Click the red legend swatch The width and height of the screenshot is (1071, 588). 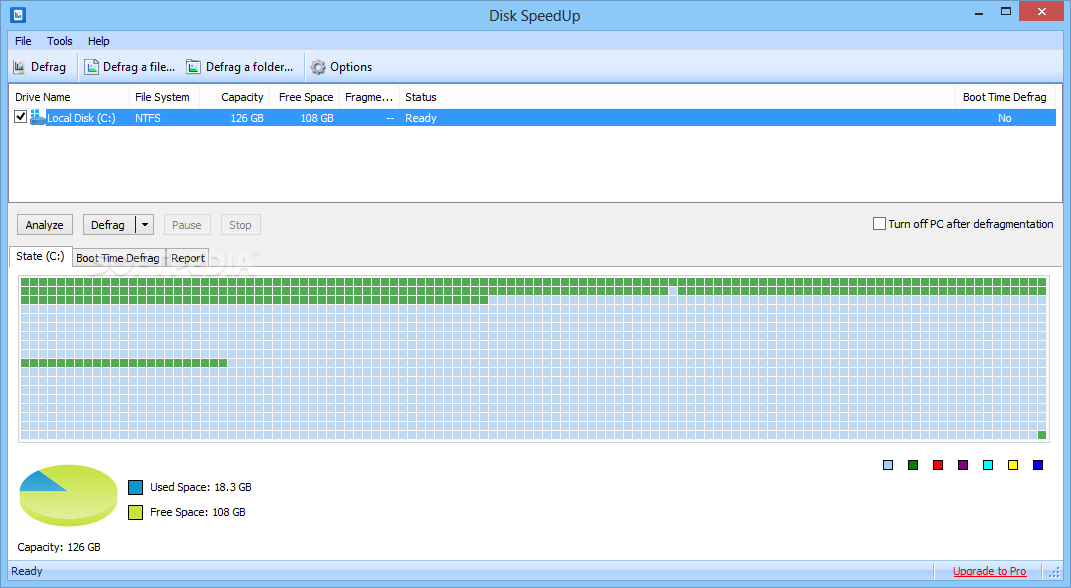tap(938, 465)
